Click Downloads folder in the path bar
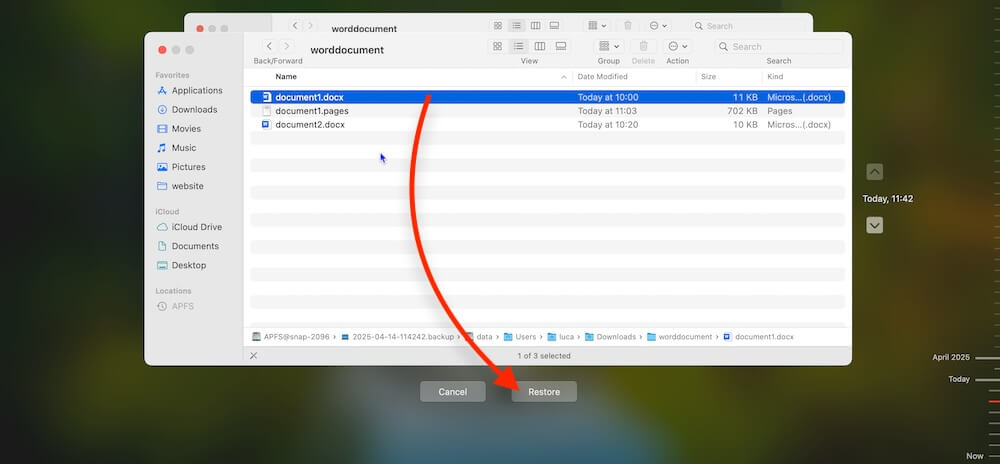 pos(610,337)
